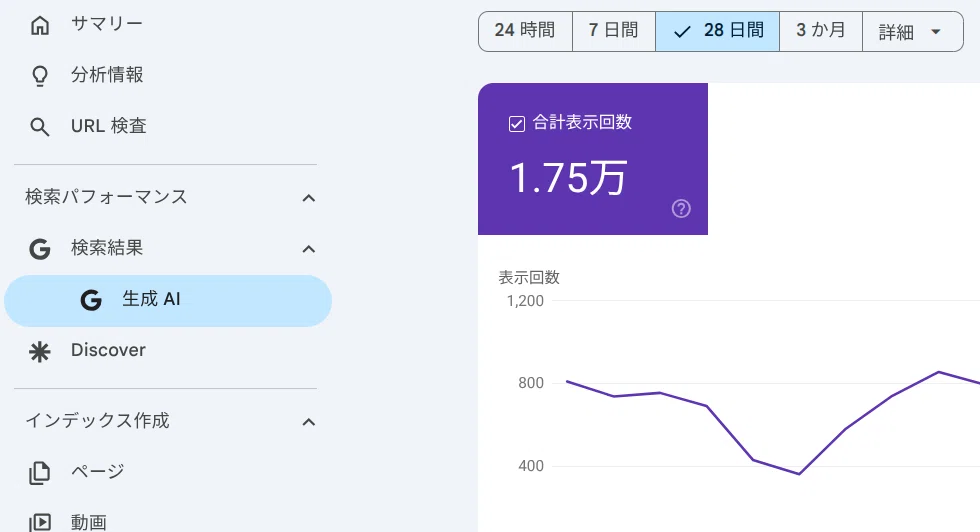This screenshot has width=980, height=532.
Task: Collapse the 検索結果 submenu chevron
Action: pos(308,249)
